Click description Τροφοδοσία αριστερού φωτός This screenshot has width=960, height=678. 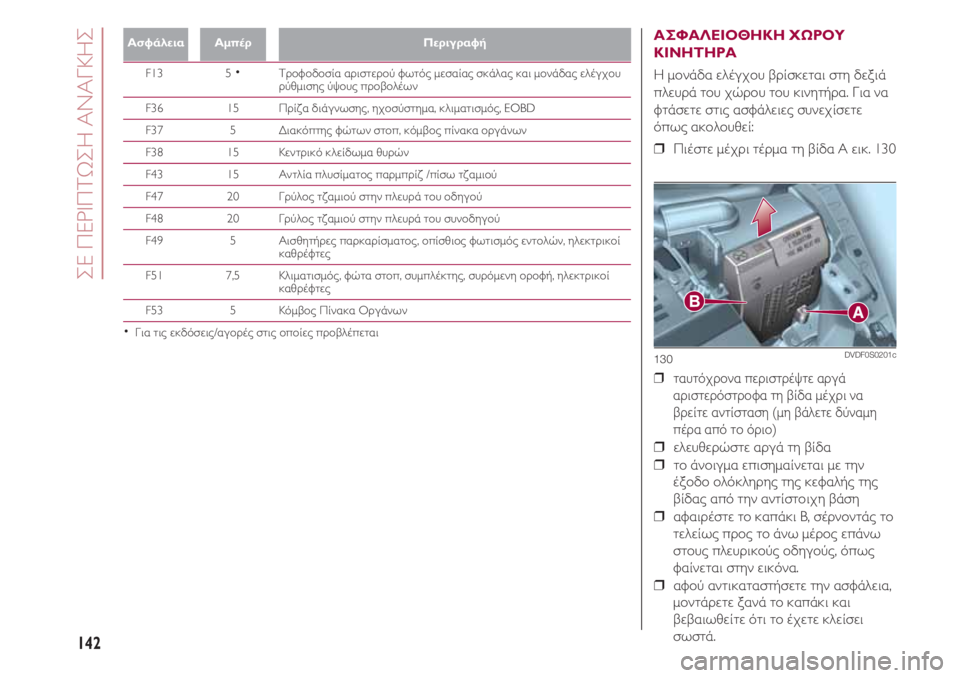(x=449, y=80)
